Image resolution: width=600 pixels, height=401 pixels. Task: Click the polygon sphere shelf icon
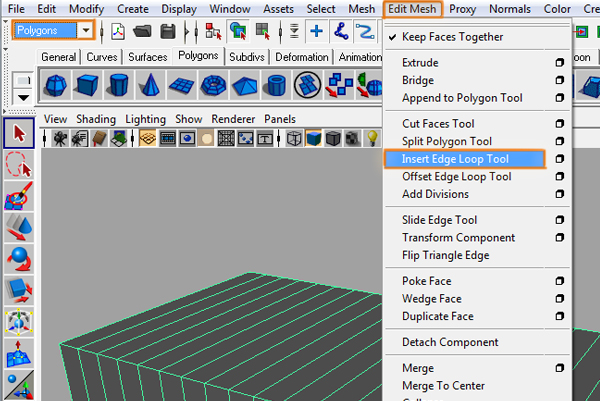tap(56, 86)
